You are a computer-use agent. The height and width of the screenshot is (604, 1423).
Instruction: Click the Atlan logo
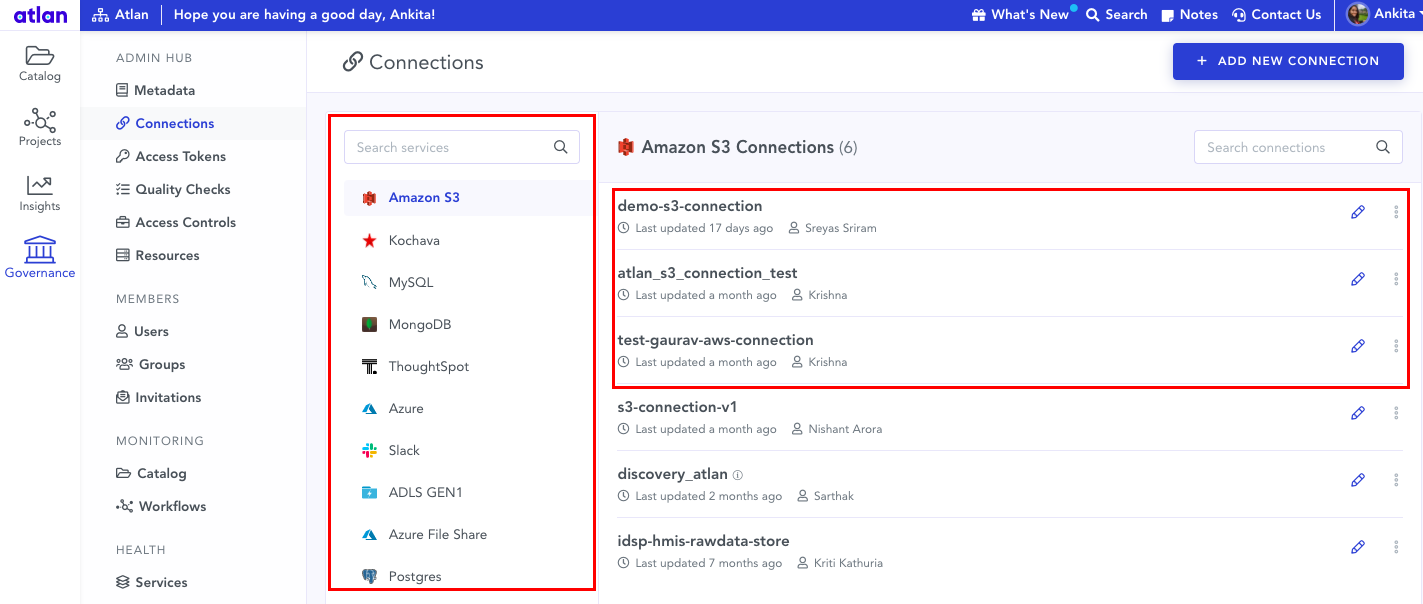[40, 15]
